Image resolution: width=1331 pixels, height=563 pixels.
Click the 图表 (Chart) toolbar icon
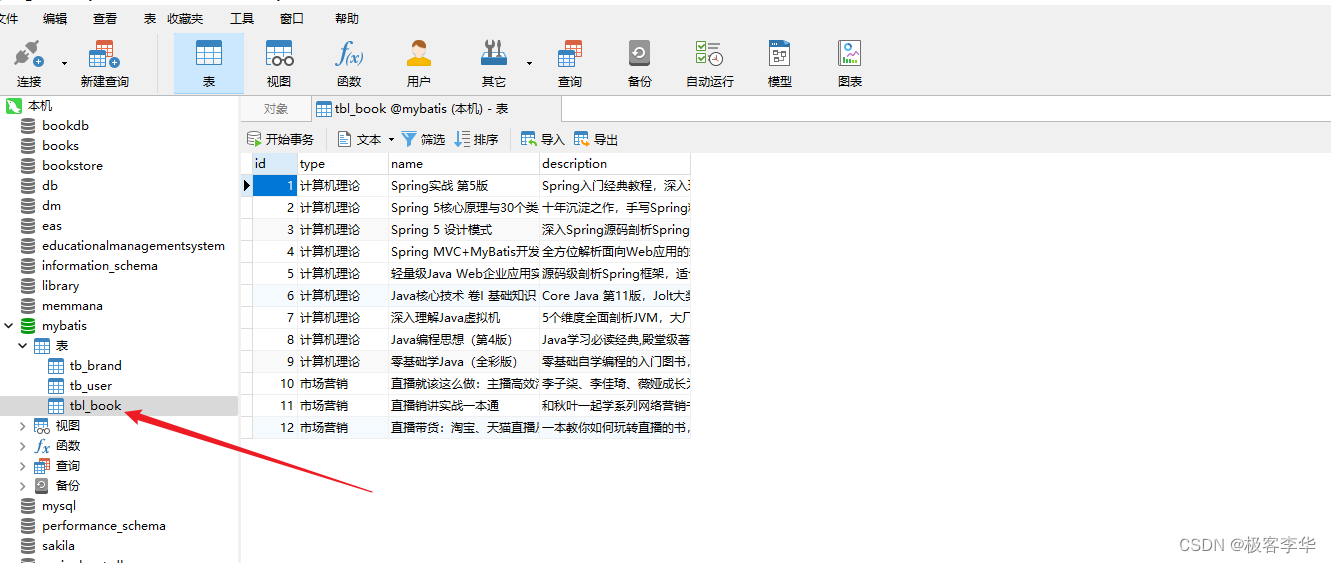point(850,64)
